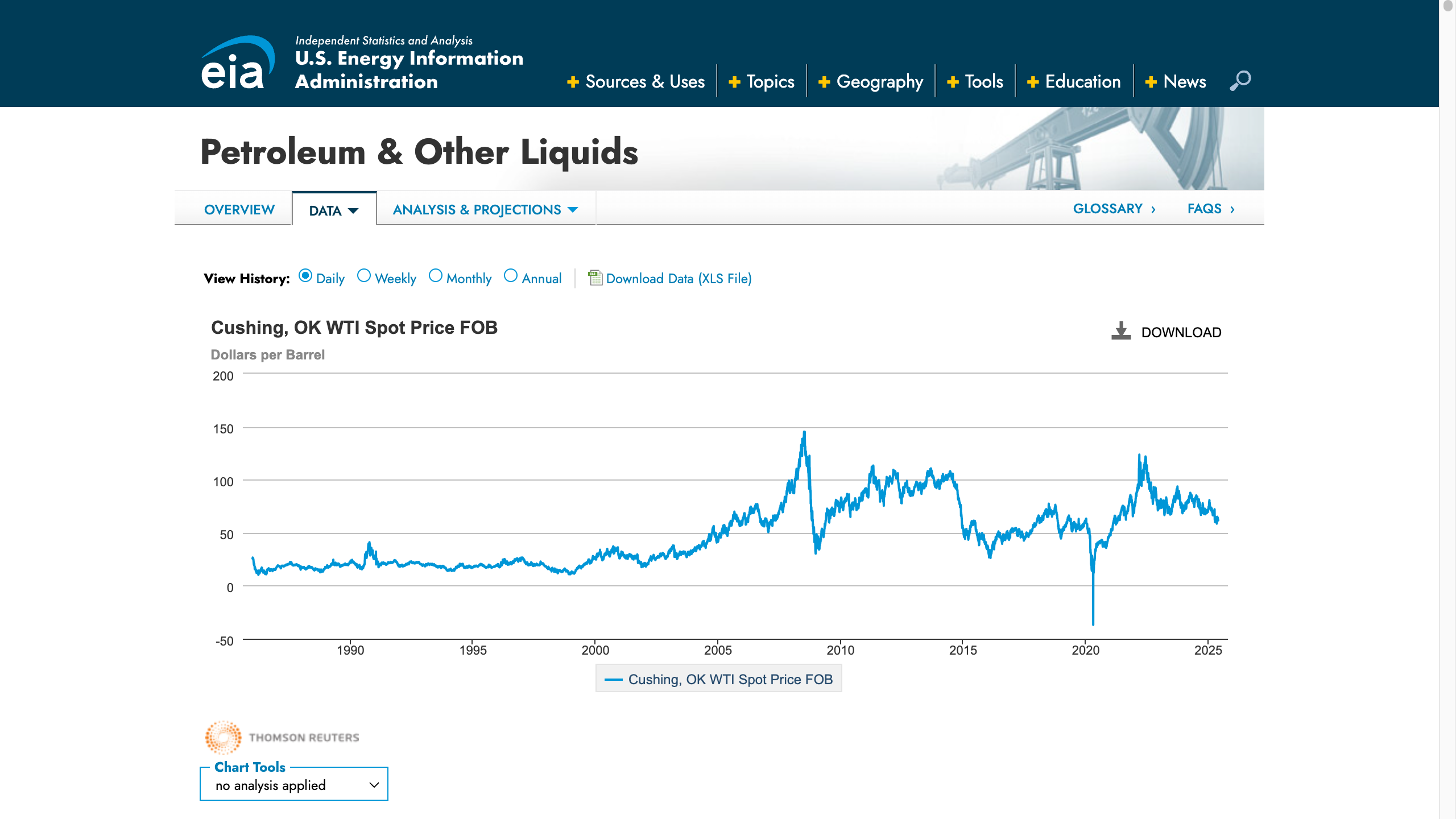Click the Thomson Reuters logo
Screen dimensions: 1456x819
(x=282, y=737)
